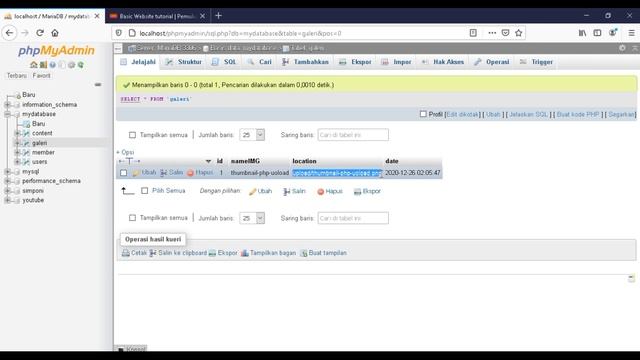Expand the mysql database node
The width and height of the screenshot is (640, 360).
[x=7, y=171]
